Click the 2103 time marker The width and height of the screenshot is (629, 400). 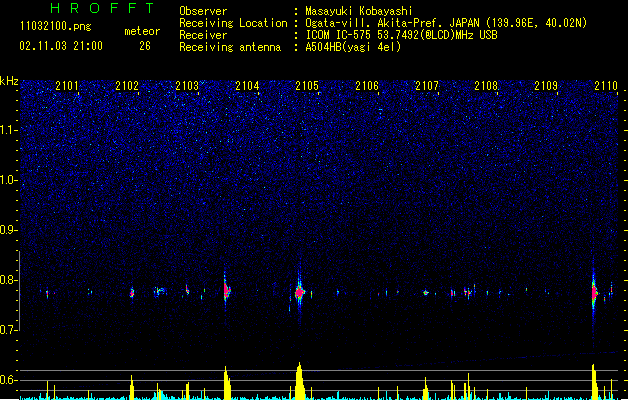[187, 86]
